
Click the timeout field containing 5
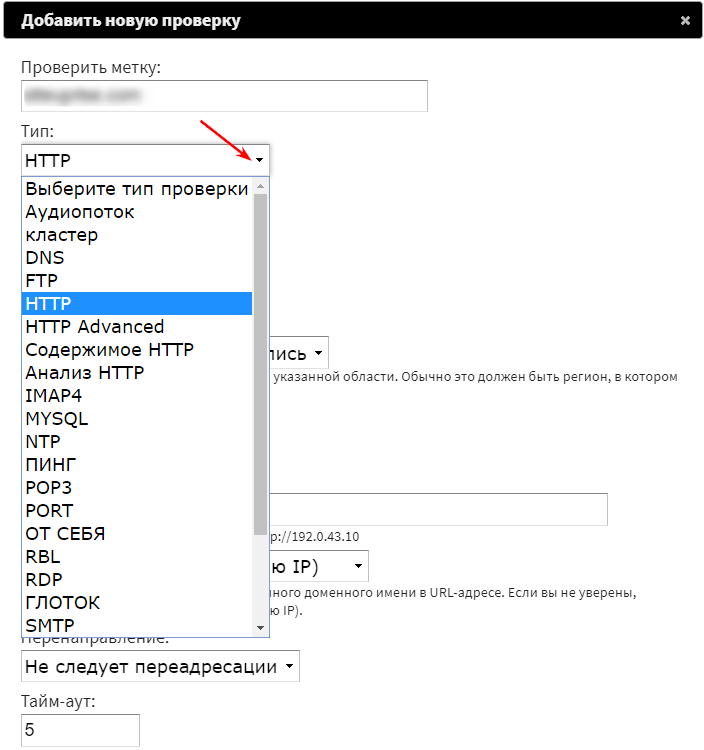[x=80, y=730]
